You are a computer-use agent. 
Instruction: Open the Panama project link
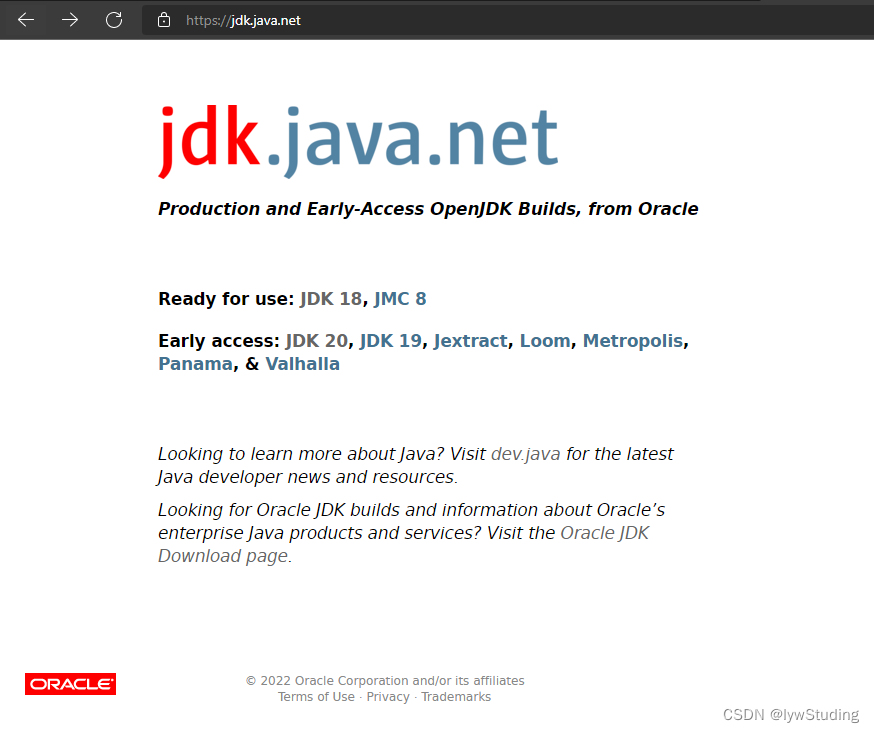point(195,364)
